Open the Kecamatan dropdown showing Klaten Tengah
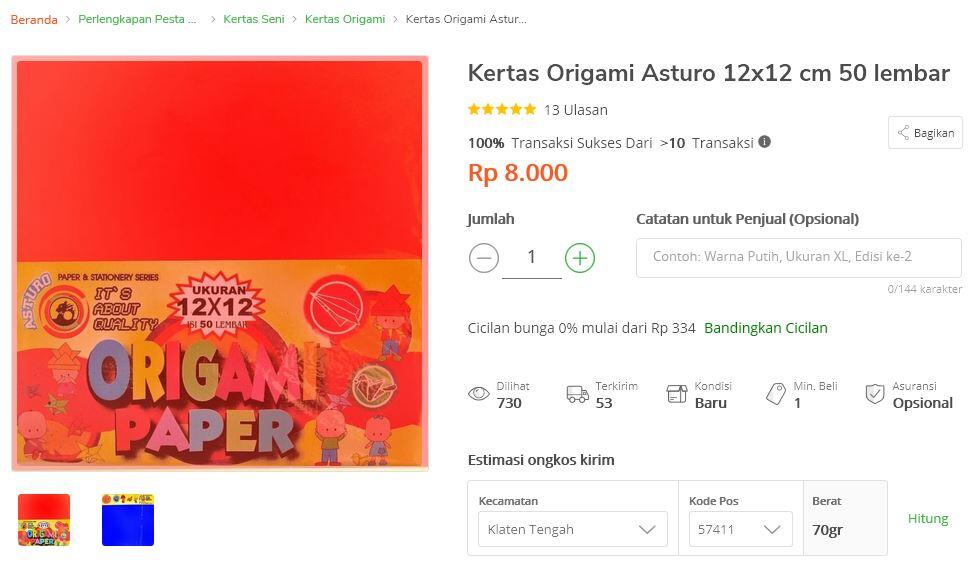 (x=571, y=529)
